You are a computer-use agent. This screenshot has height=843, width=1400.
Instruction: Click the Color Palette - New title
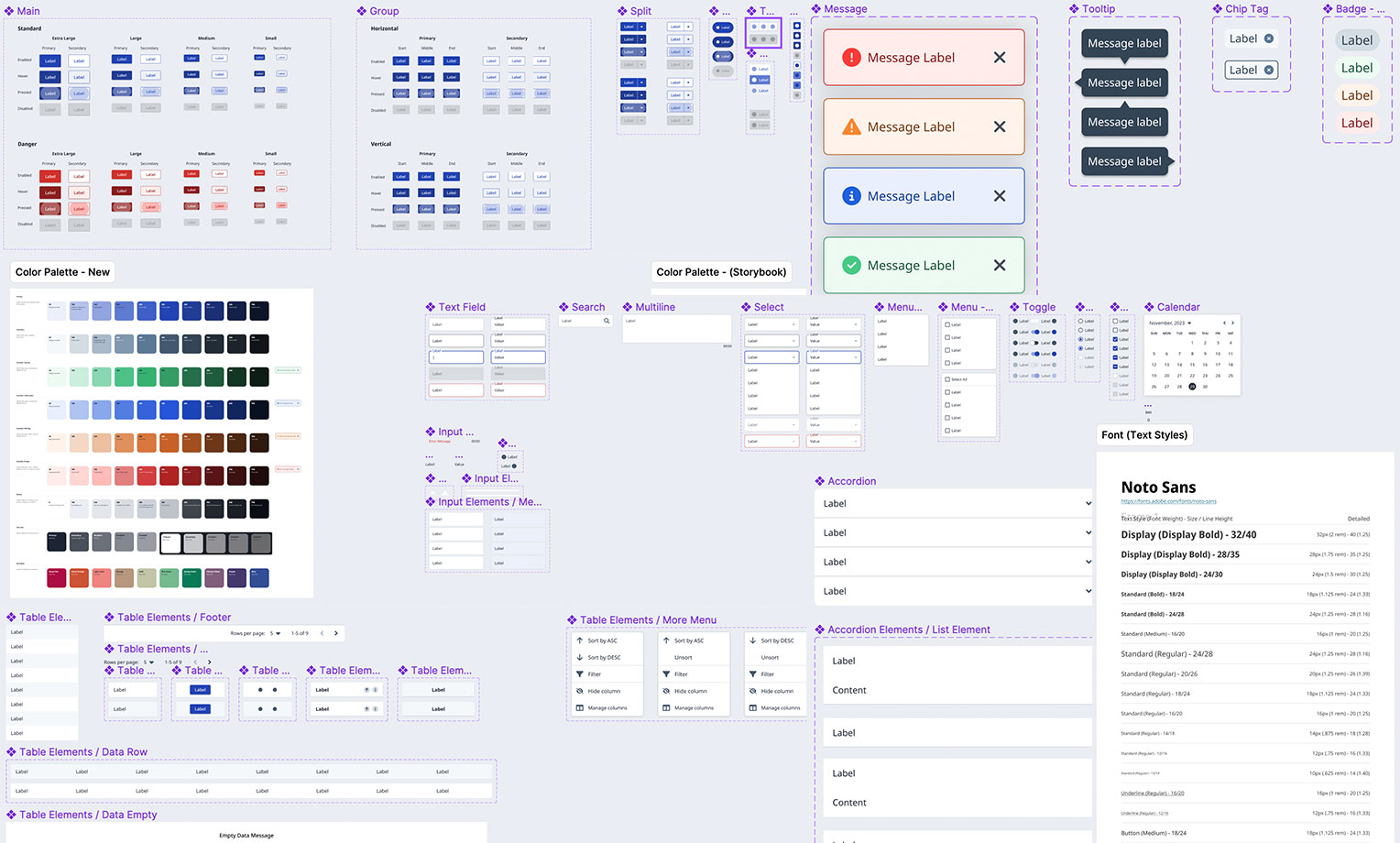pos(62,272)
